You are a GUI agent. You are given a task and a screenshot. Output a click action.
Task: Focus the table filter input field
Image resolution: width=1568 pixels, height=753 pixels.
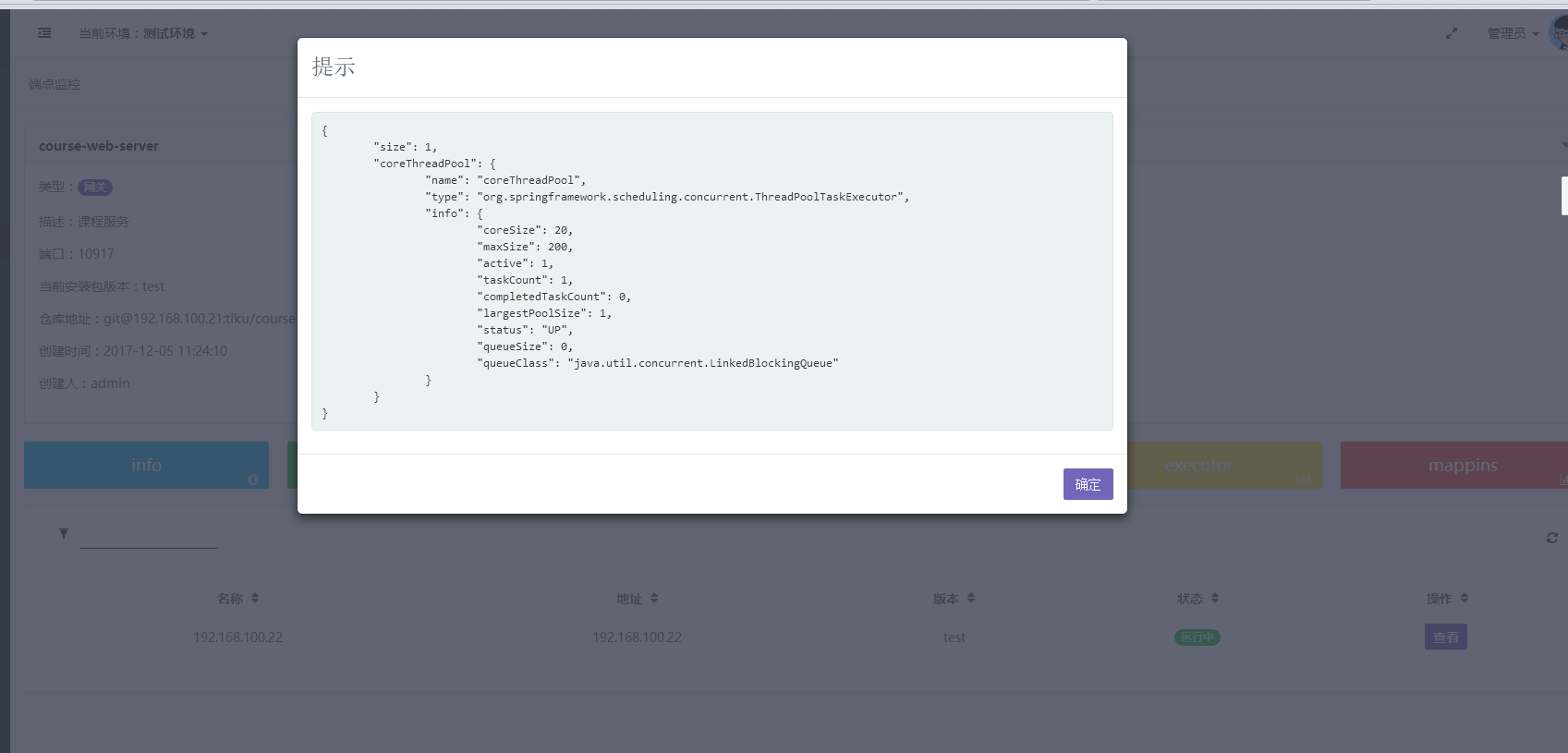click(x=149, y=535)
